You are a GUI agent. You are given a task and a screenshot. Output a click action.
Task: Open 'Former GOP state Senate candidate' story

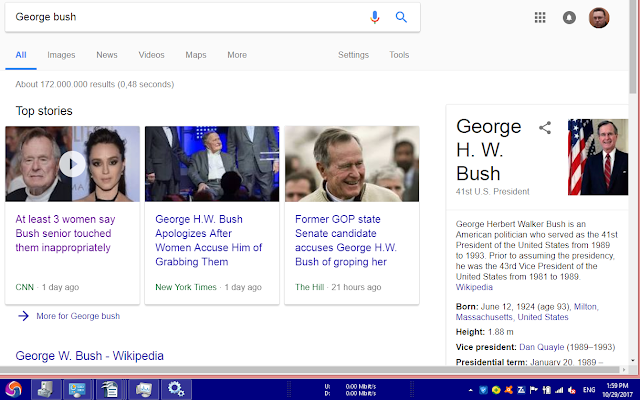[x=346, y=240]
